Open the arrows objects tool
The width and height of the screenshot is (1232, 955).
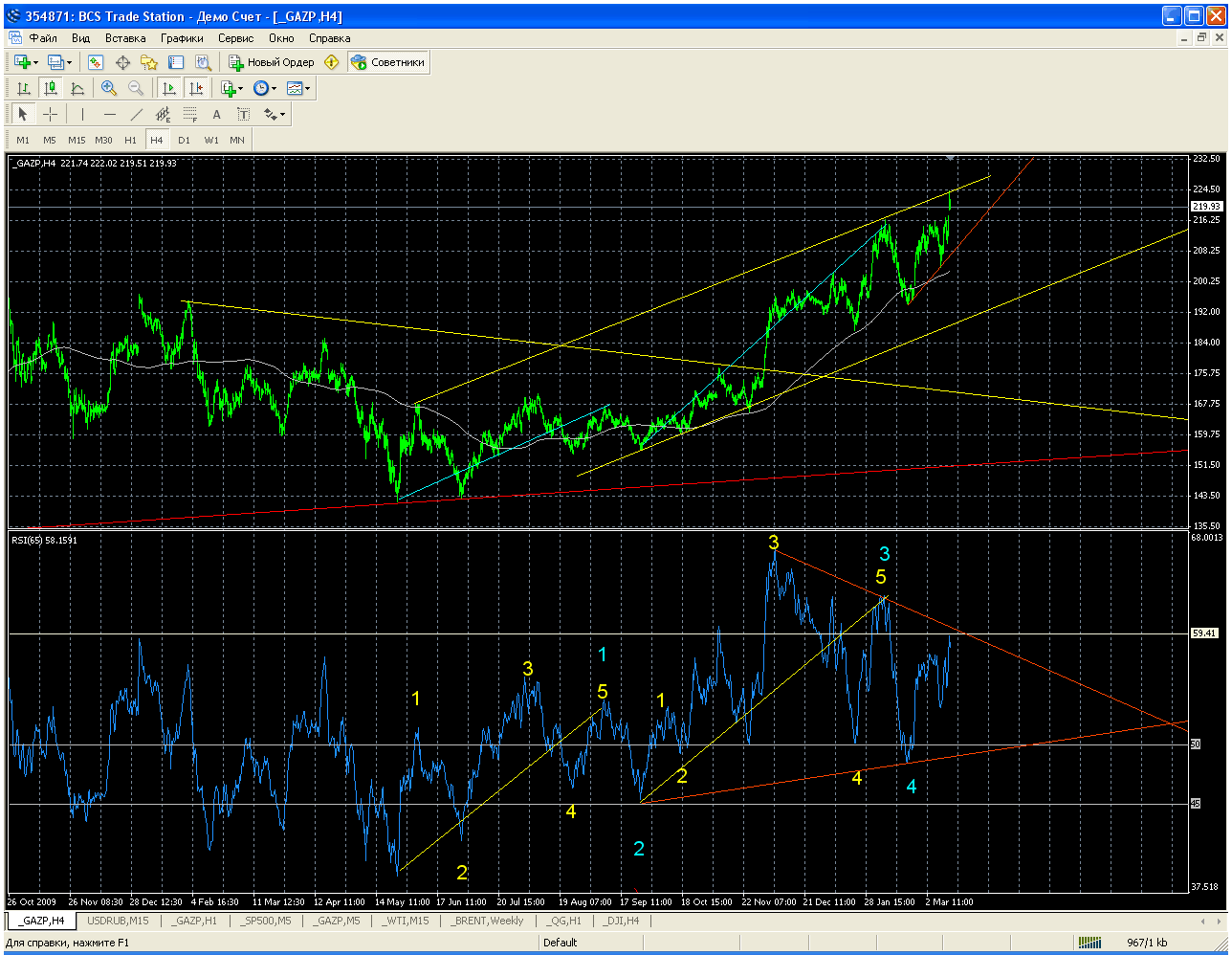point(270,114)
